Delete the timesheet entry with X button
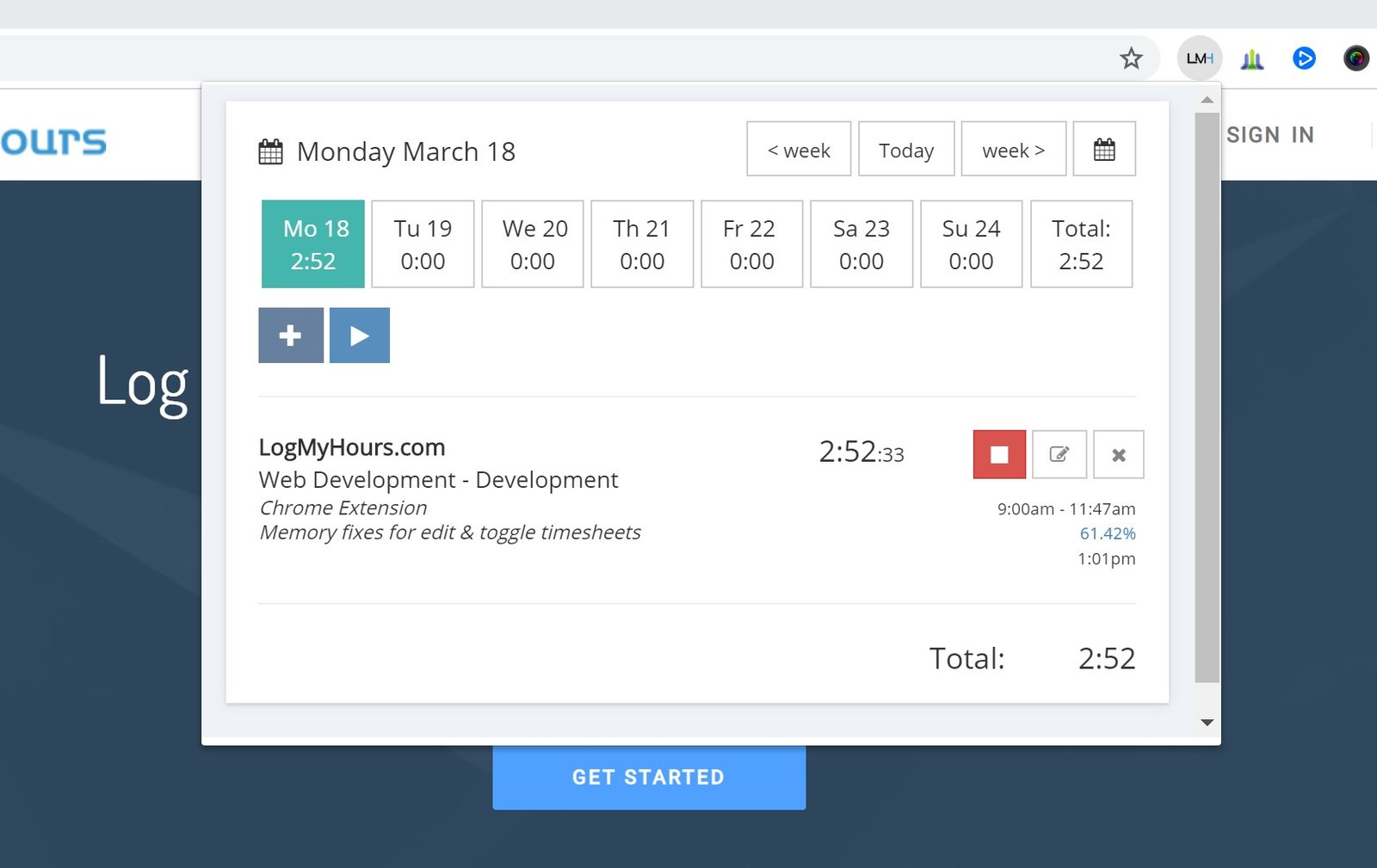1377x868 pixels. pos(1118,454)
